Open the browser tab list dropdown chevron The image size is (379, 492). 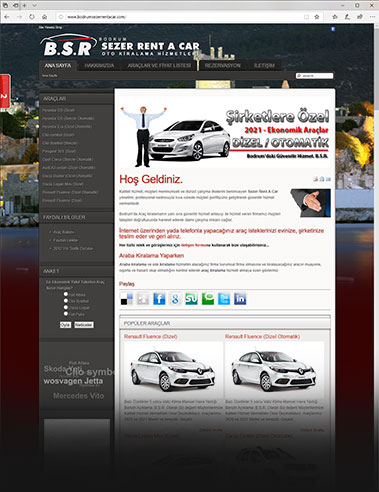click(x=34, y=5)
